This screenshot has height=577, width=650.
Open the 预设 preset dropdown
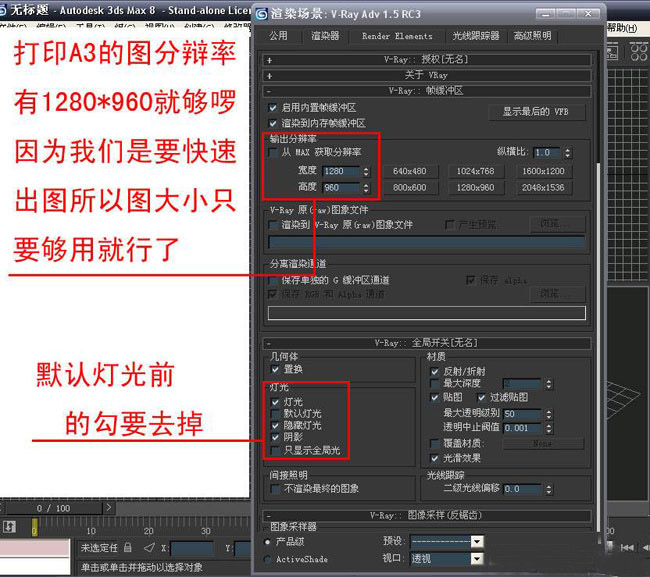pos(477,542)
